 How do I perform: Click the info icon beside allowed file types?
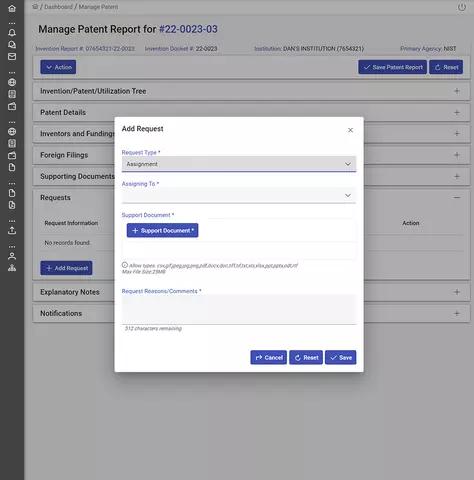click(x=125, y=265)
